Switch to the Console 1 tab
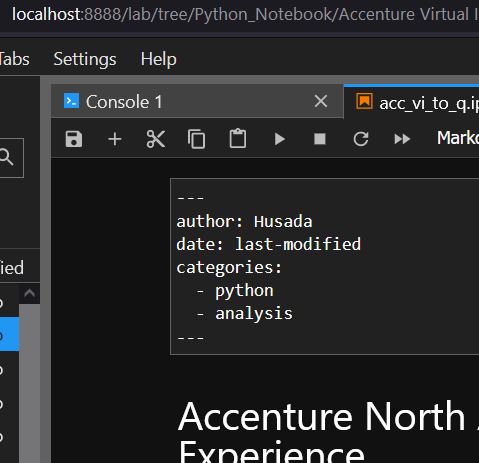Image resolution: width=479 pixels, height=463 pixels. point(197,101)
